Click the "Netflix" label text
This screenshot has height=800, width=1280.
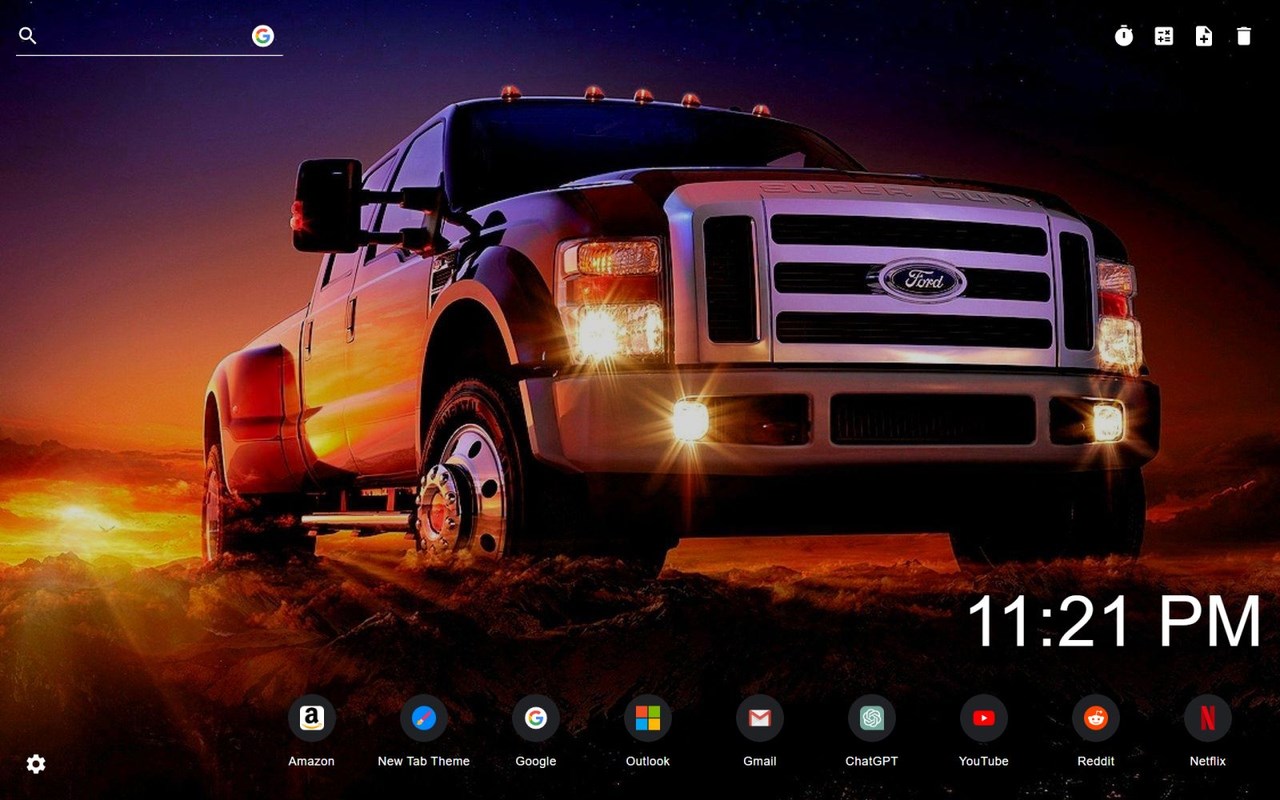pyautogui.click(x=1208, y=761)
